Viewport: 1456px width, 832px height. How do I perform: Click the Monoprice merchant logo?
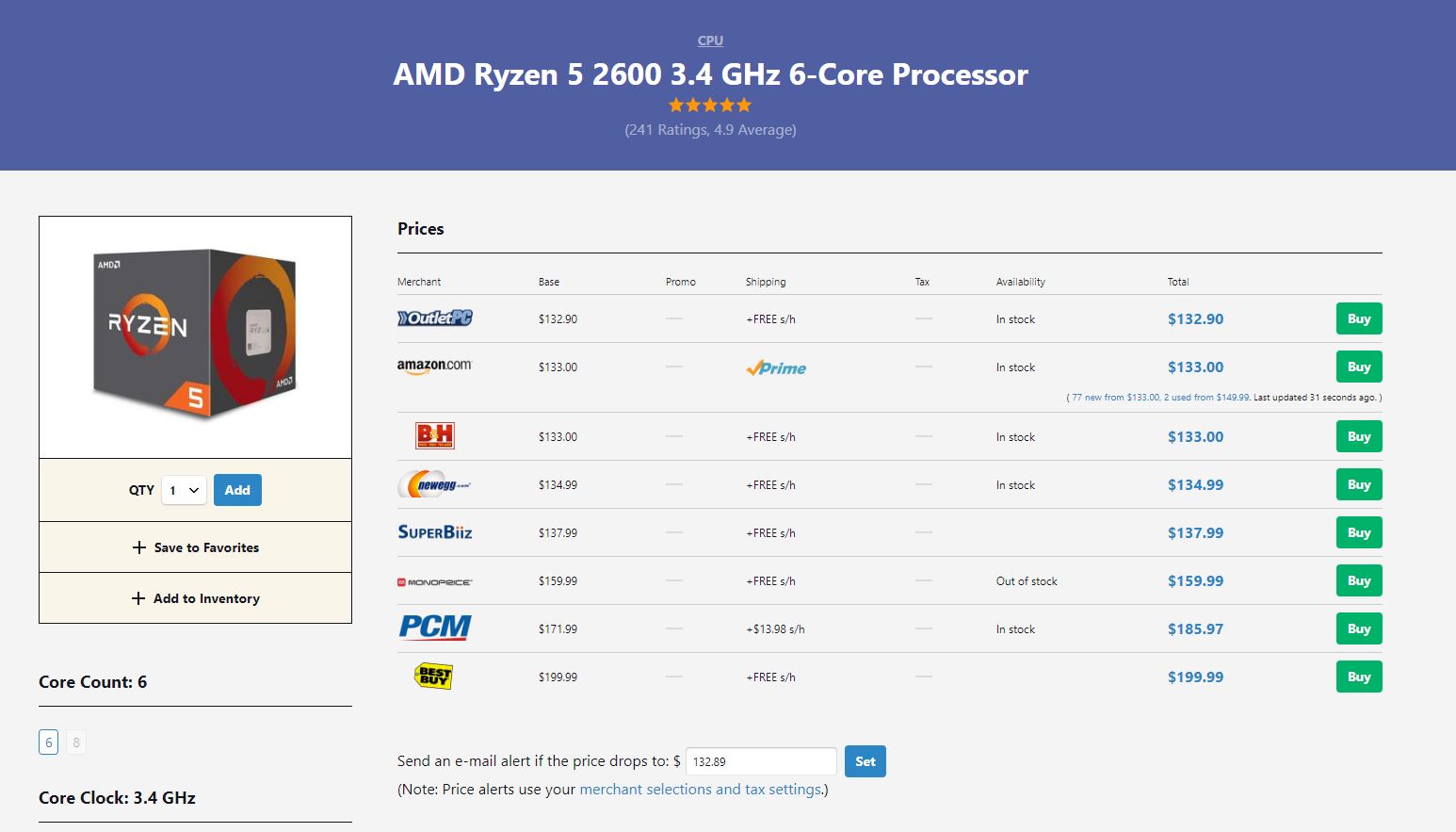pyautogui.click(x=434, y=582)
